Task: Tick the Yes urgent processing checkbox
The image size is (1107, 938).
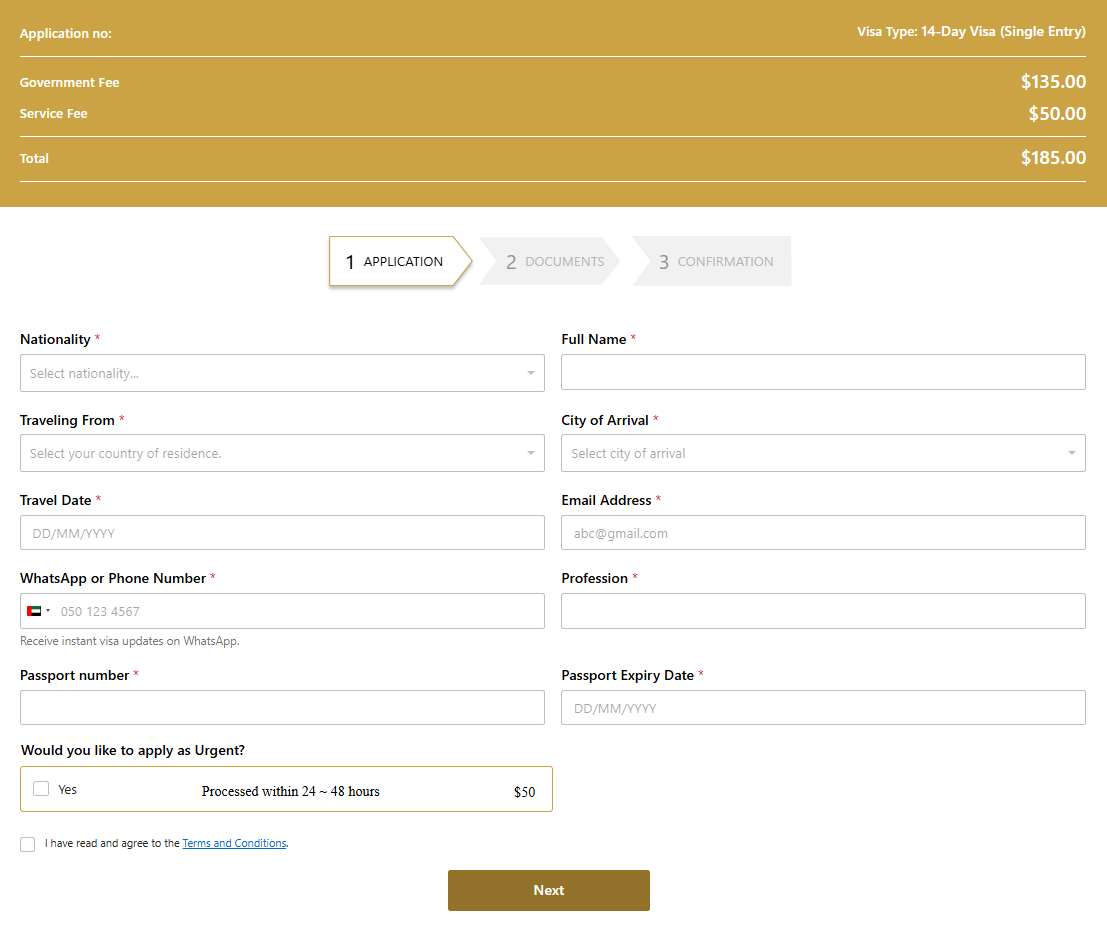Action: pyautogui.click(x=41, y=789)
